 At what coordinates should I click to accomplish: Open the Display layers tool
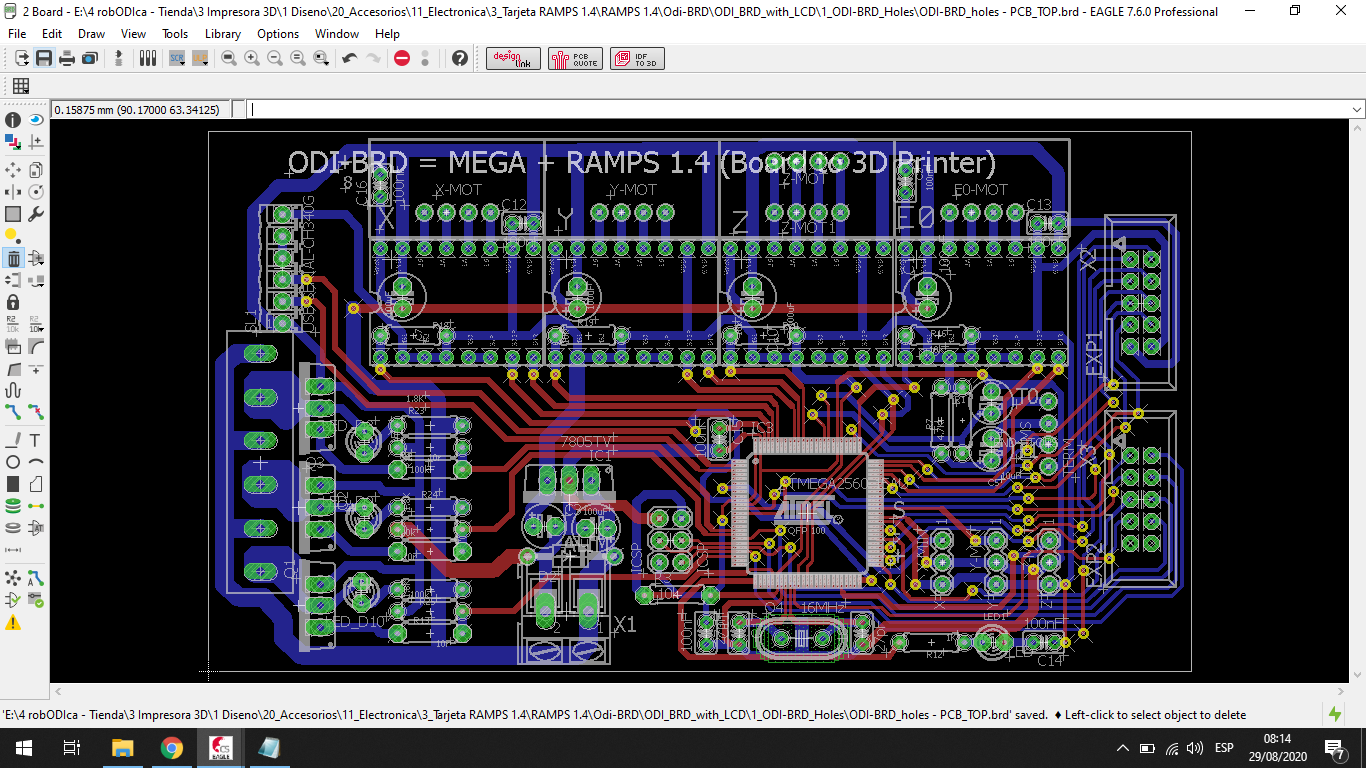pos(13,143)
